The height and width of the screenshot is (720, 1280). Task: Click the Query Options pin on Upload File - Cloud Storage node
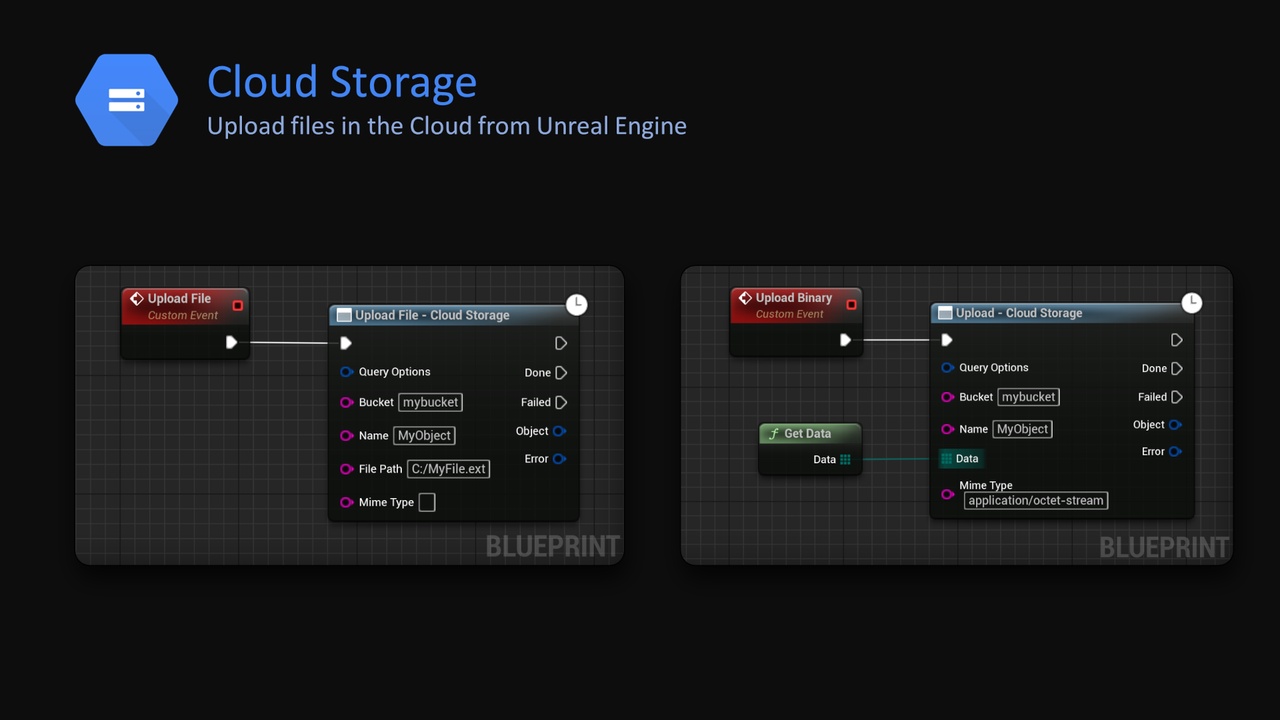point(346,372)
